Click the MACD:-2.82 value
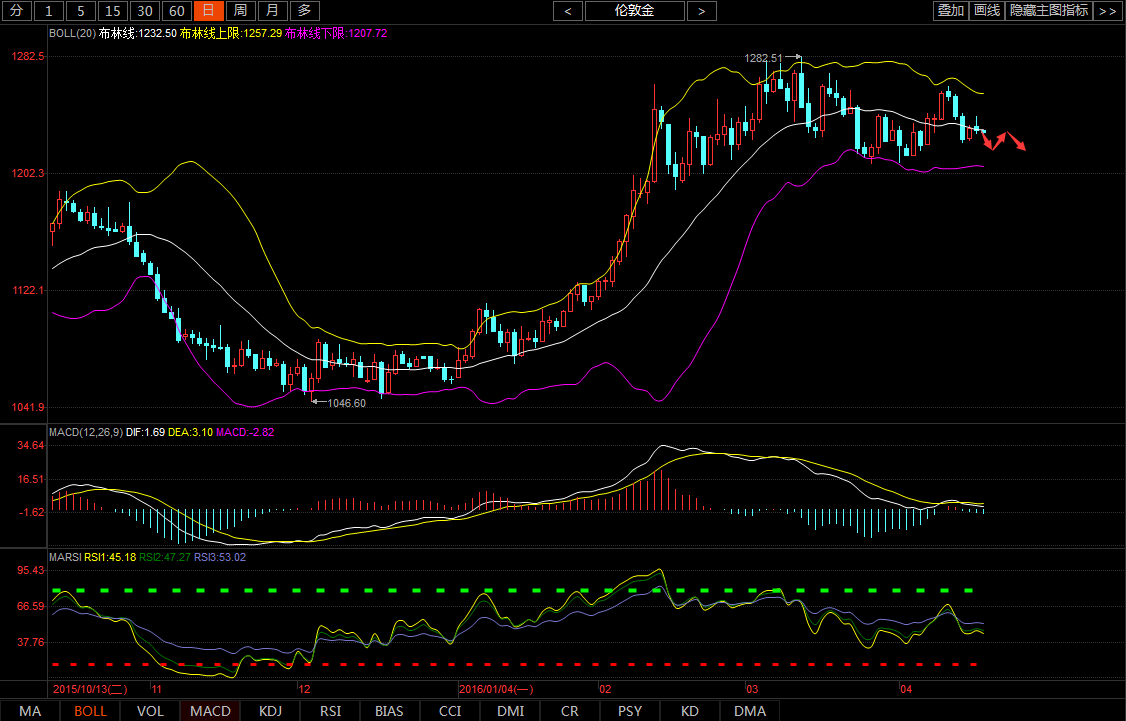Image resolution: width=1126 pixels, height=721 pixels. pyautogui.click(x=245, y=432)
